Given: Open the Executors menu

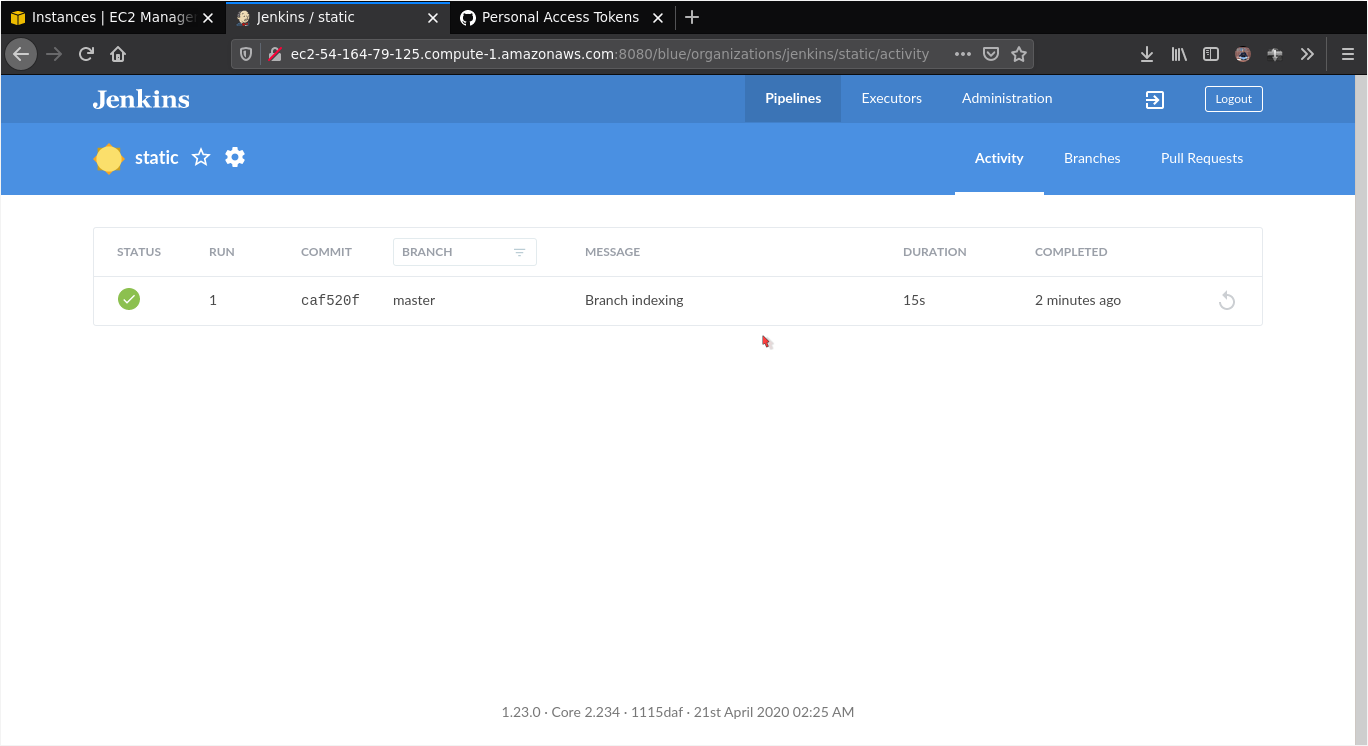Looking at the screenshot, I should click(x=892, y=98).
